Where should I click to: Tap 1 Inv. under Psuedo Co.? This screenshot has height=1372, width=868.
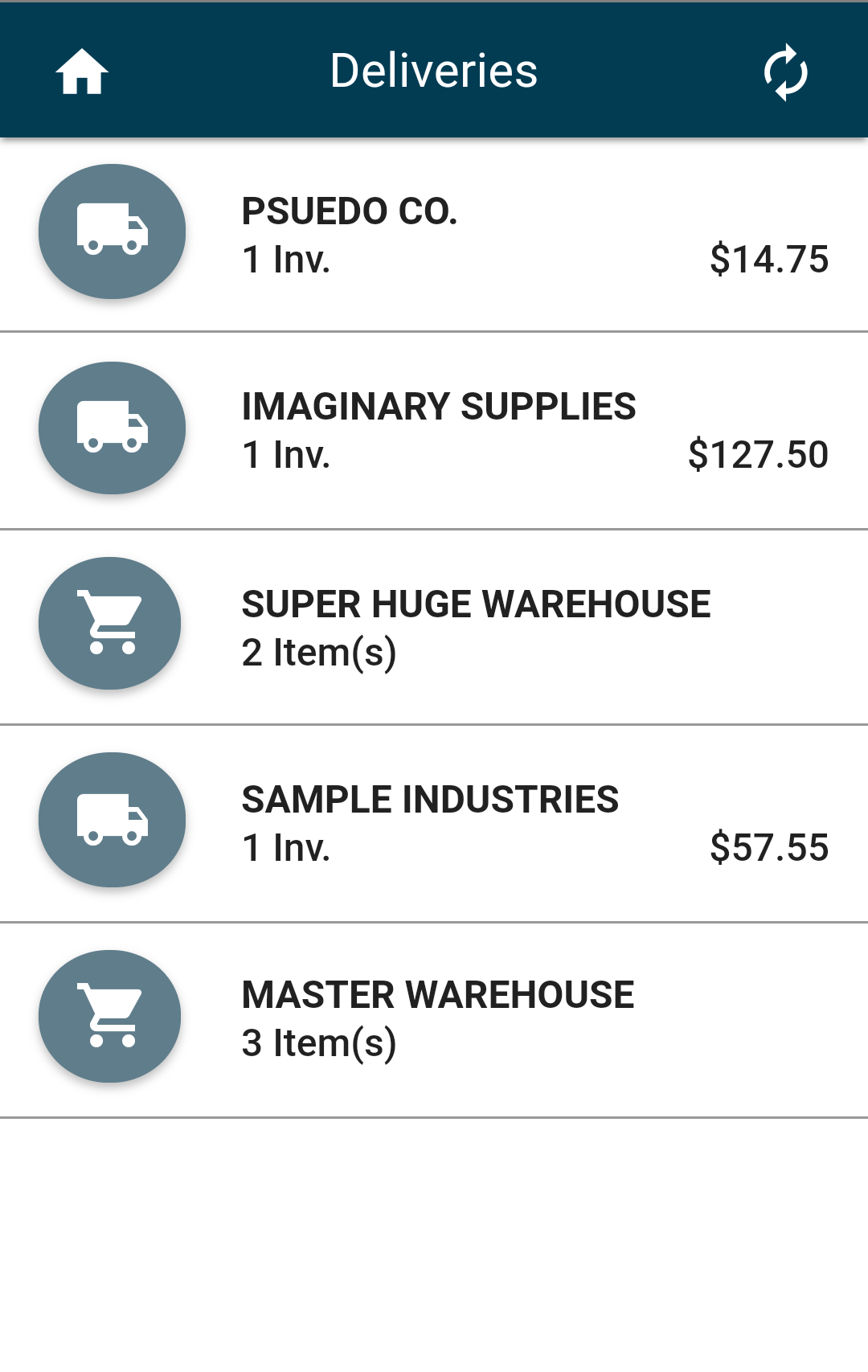click(x=286, y=259)
